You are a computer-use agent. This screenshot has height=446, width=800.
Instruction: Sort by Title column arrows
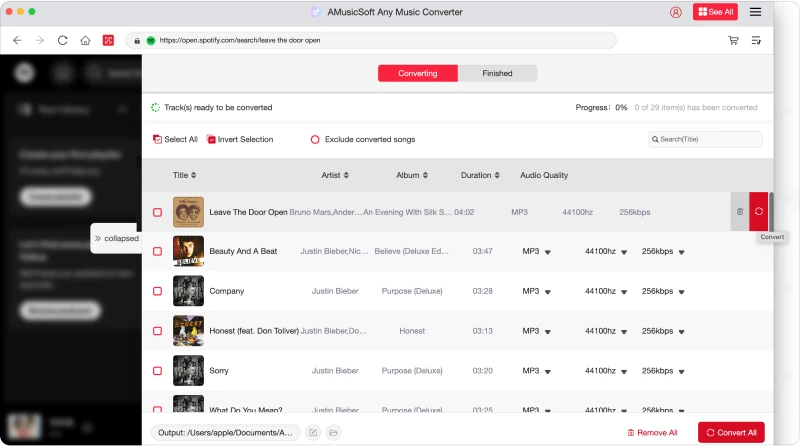pos(193,175)
